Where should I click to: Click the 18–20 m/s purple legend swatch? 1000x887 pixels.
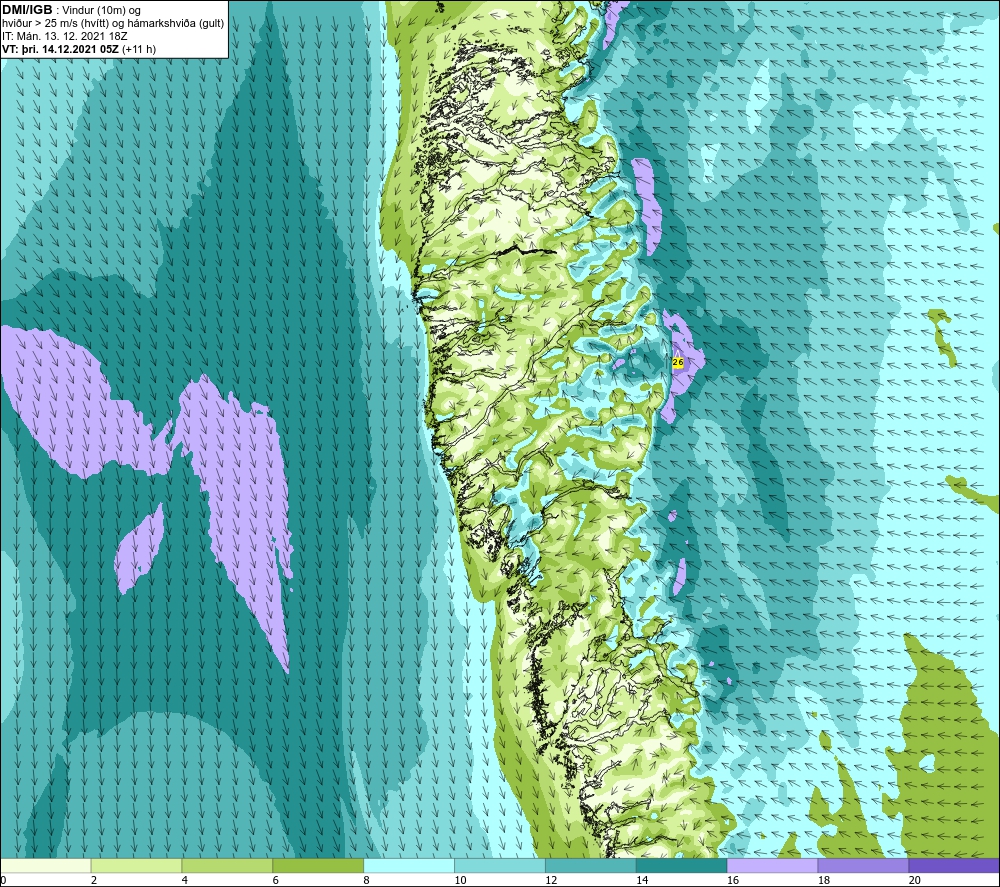coord(863,866)
